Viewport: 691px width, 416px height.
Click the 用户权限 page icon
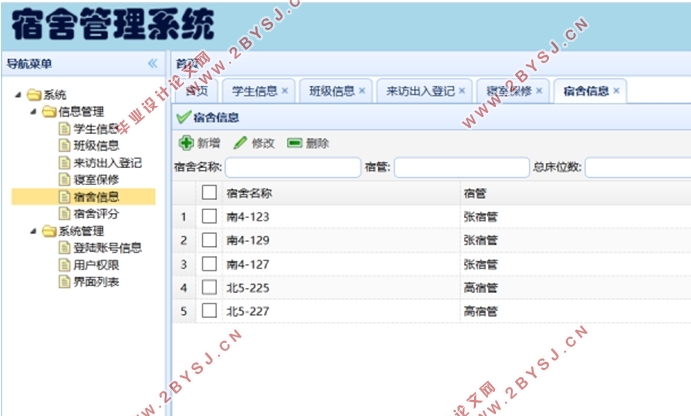(x=64, y=265)
